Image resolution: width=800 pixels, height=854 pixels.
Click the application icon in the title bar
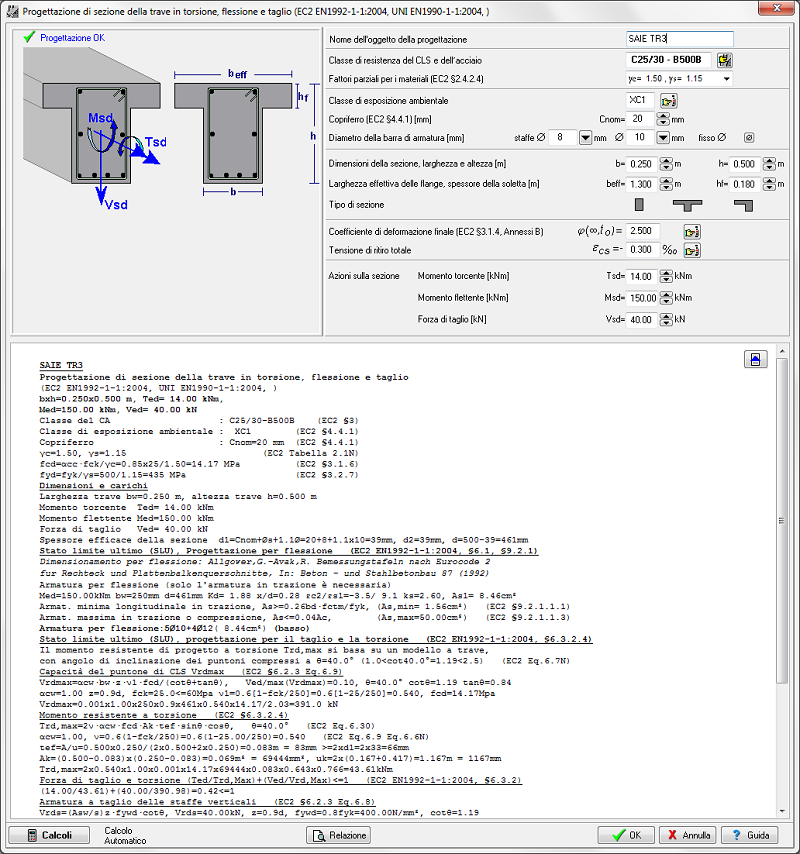[x=12, y=11]
